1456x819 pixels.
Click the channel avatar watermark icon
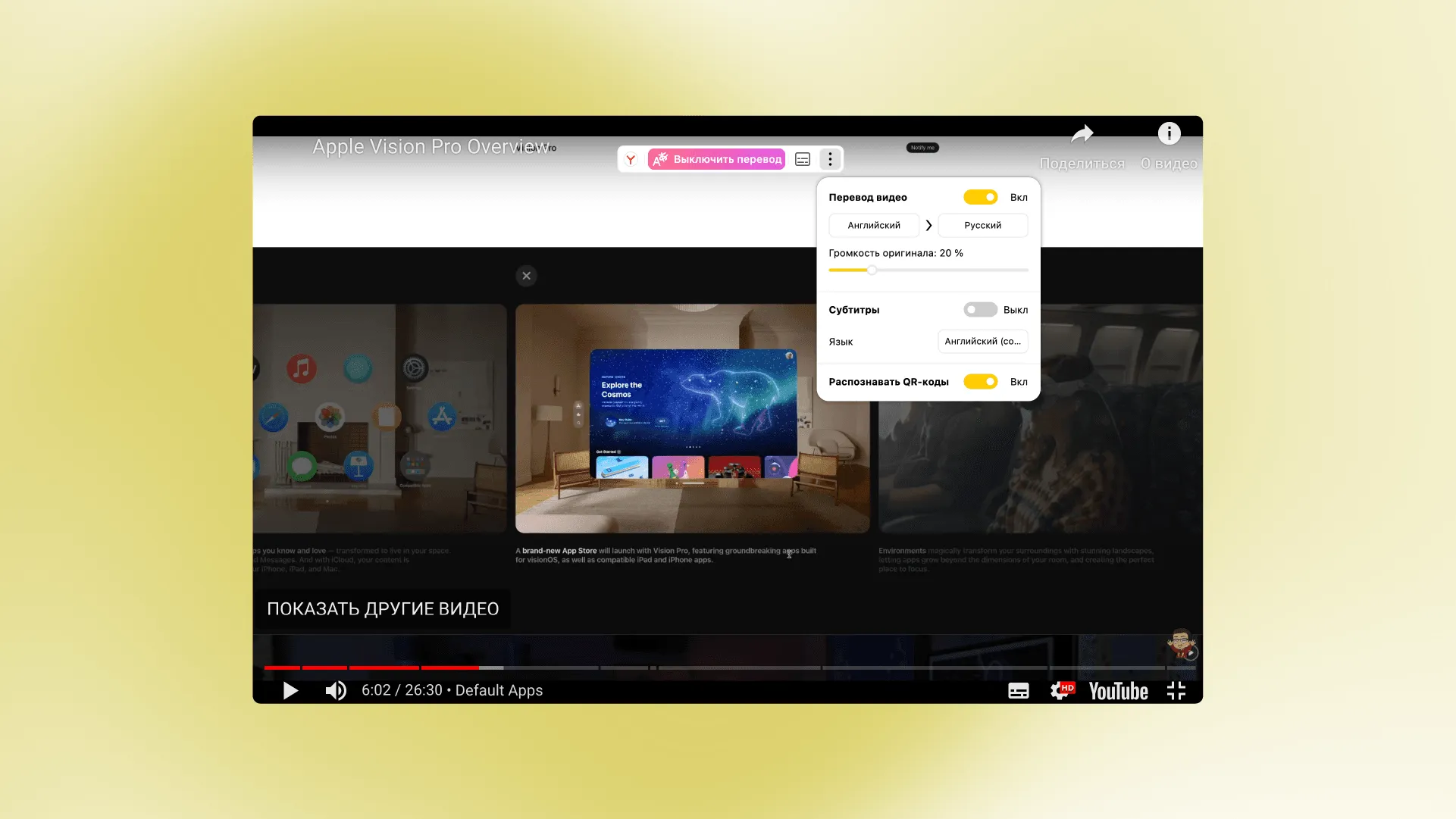tap(1182, 645)
